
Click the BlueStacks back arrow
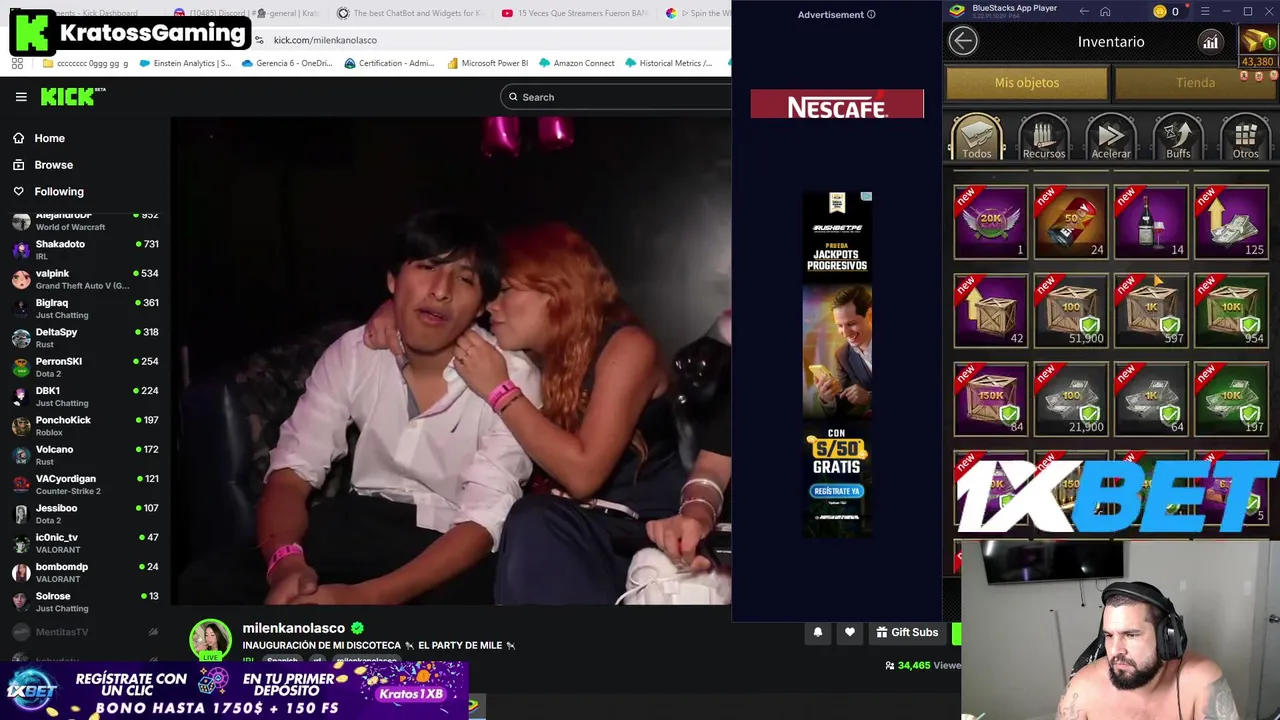point(1084,11)
